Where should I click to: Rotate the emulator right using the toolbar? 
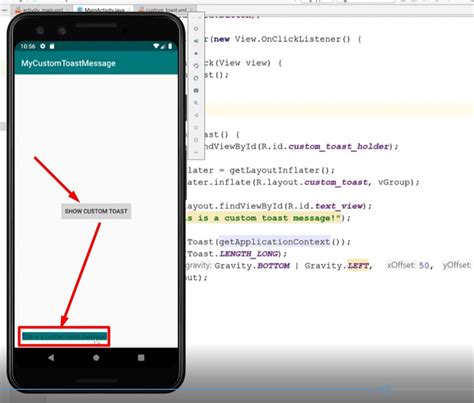[196, 78]
